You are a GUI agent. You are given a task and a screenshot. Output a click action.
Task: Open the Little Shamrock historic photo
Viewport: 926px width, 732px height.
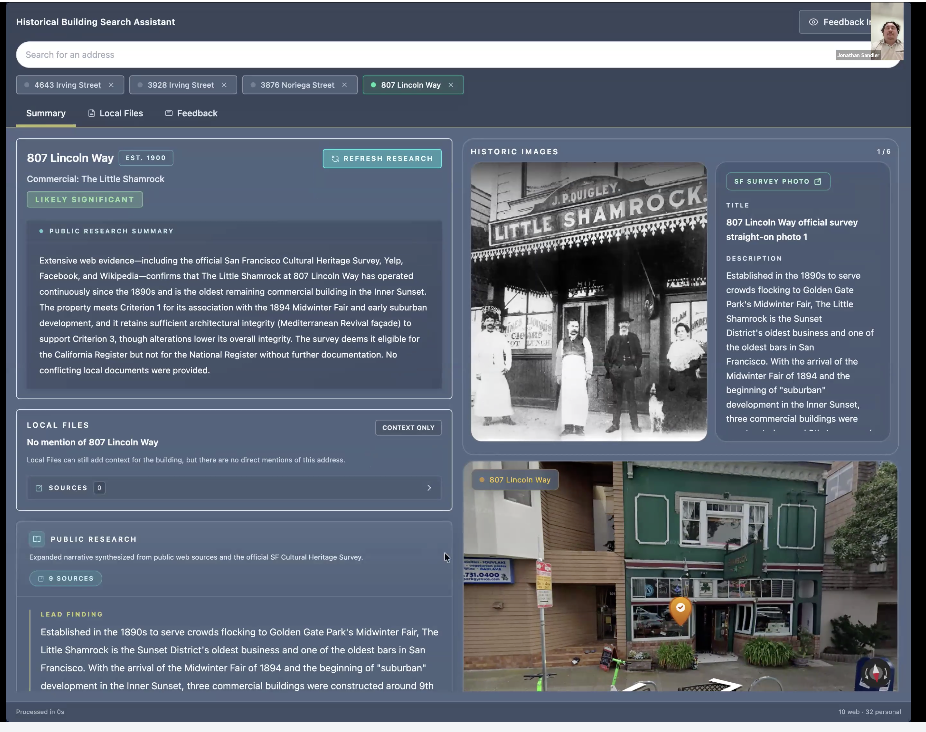tap(589, 302)
